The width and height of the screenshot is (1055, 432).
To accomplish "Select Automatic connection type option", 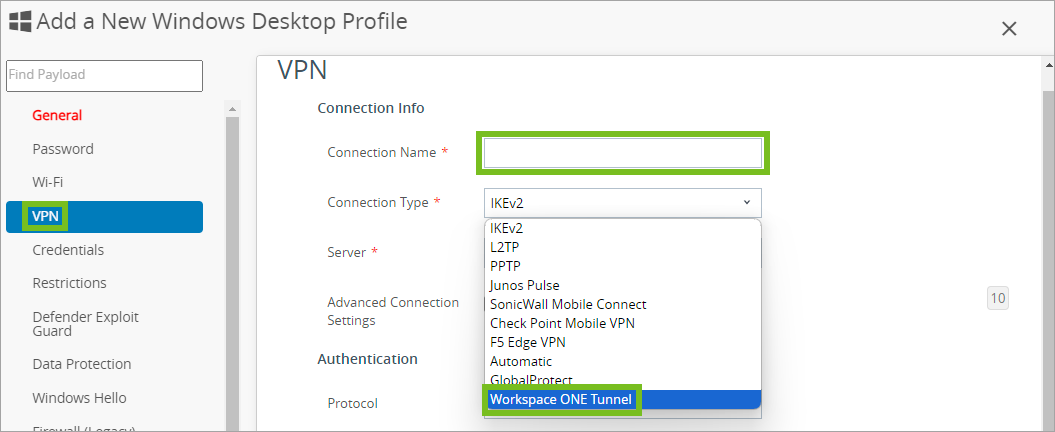I will [x=622, y=361].
